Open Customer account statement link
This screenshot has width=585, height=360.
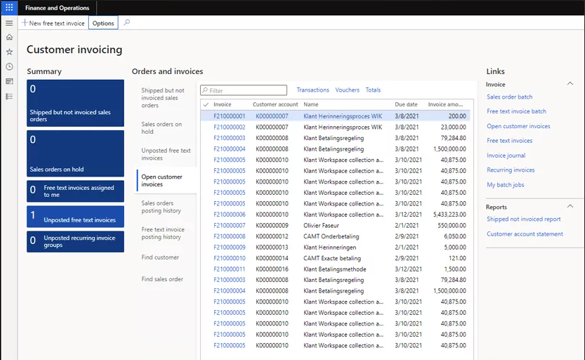point(525,234)
